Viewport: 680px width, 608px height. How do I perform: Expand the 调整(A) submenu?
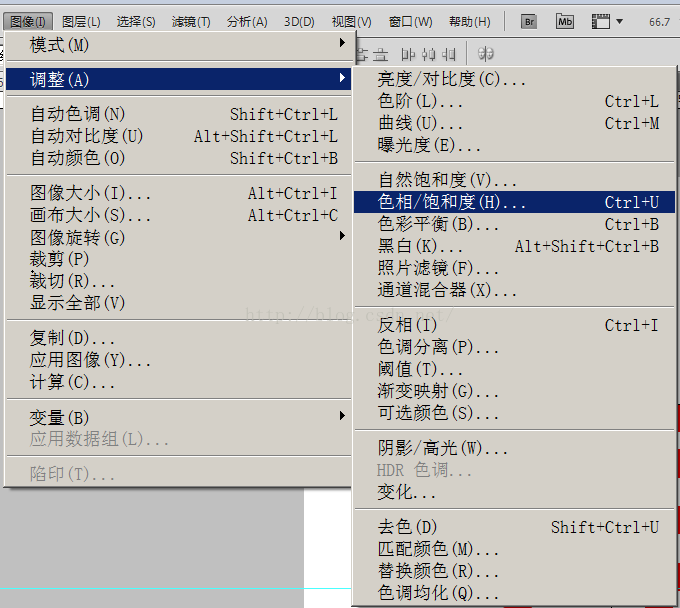tap(179, 79)
